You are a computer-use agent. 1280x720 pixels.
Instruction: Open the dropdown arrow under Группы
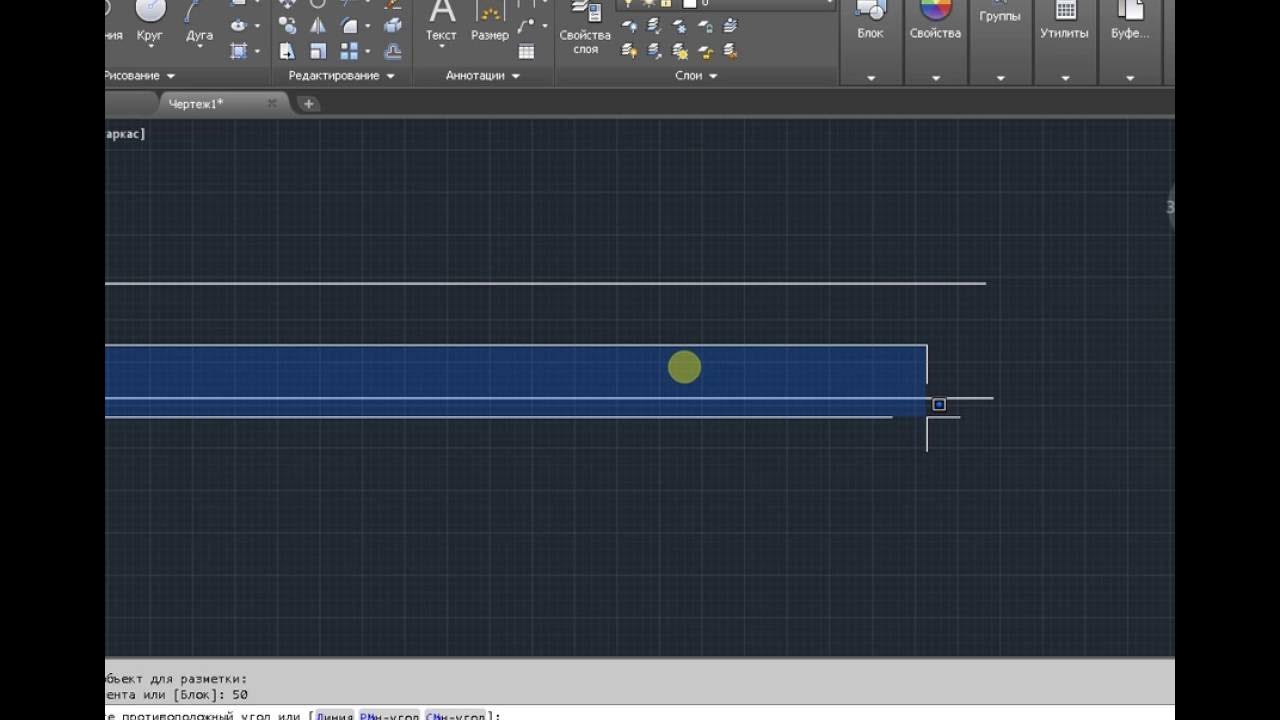(x=1000, y=78)
